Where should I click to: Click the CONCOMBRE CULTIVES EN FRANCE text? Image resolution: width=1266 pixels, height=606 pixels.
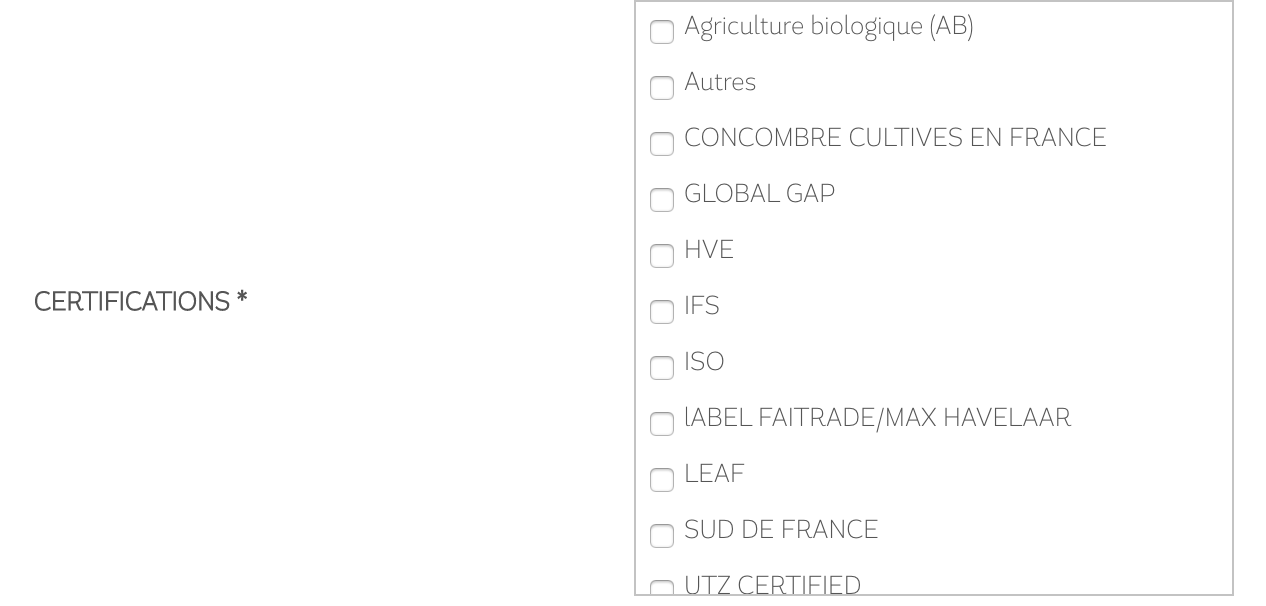click(895, 138)
